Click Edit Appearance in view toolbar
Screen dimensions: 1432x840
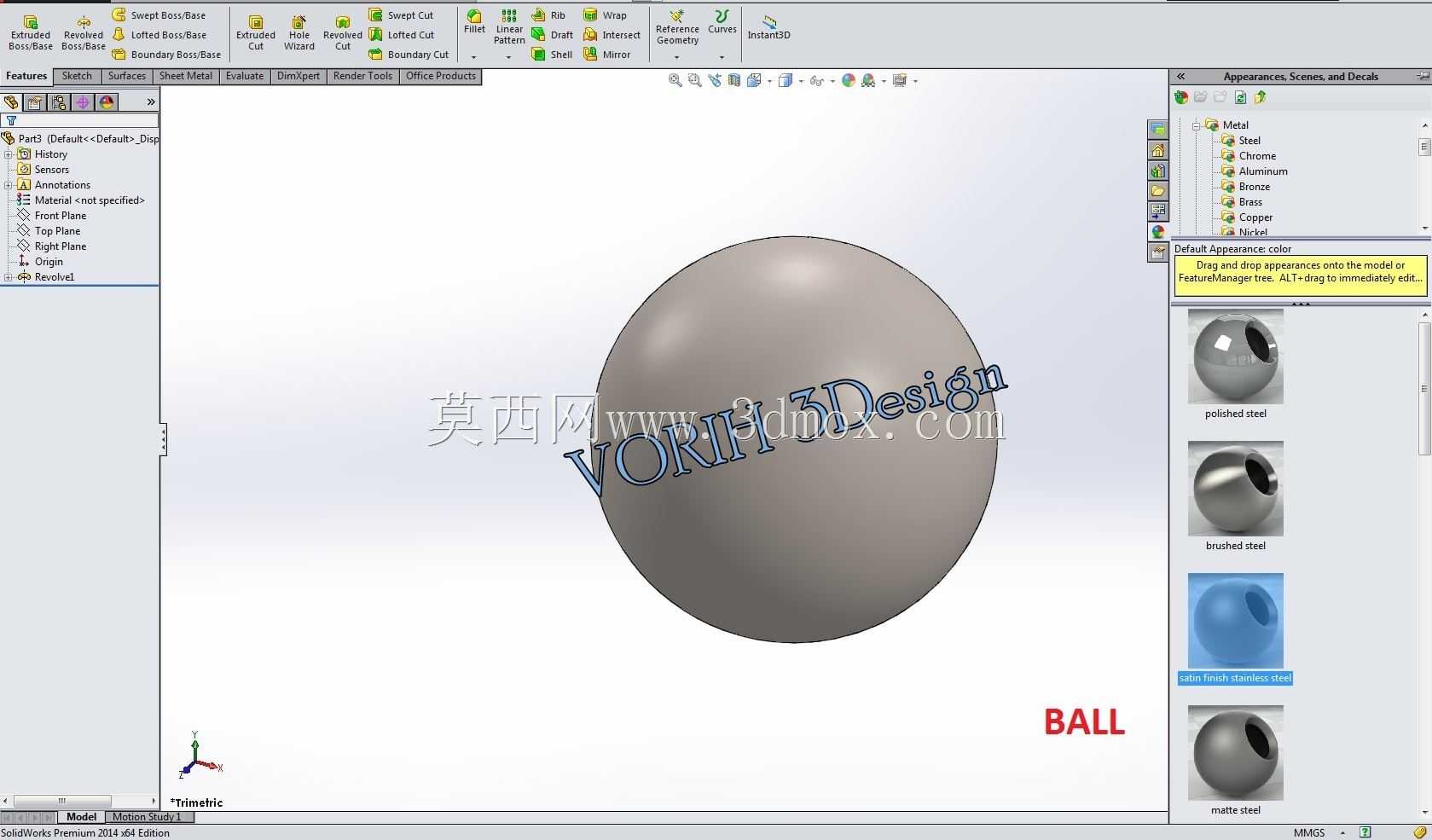pyautogui.click(x=848, y=80)
